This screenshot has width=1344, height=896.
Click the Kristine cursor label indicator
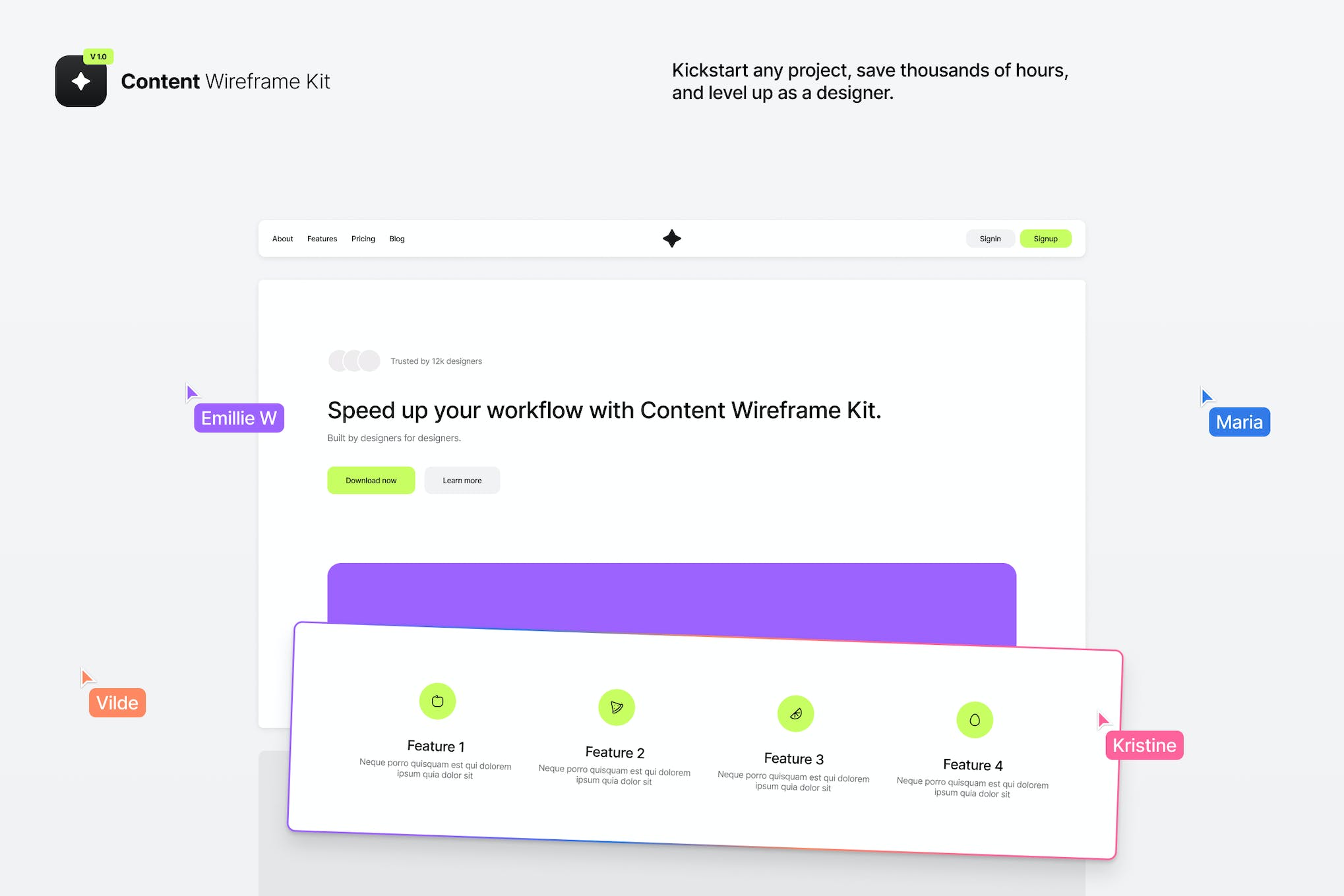click(x=1145, y=744)
